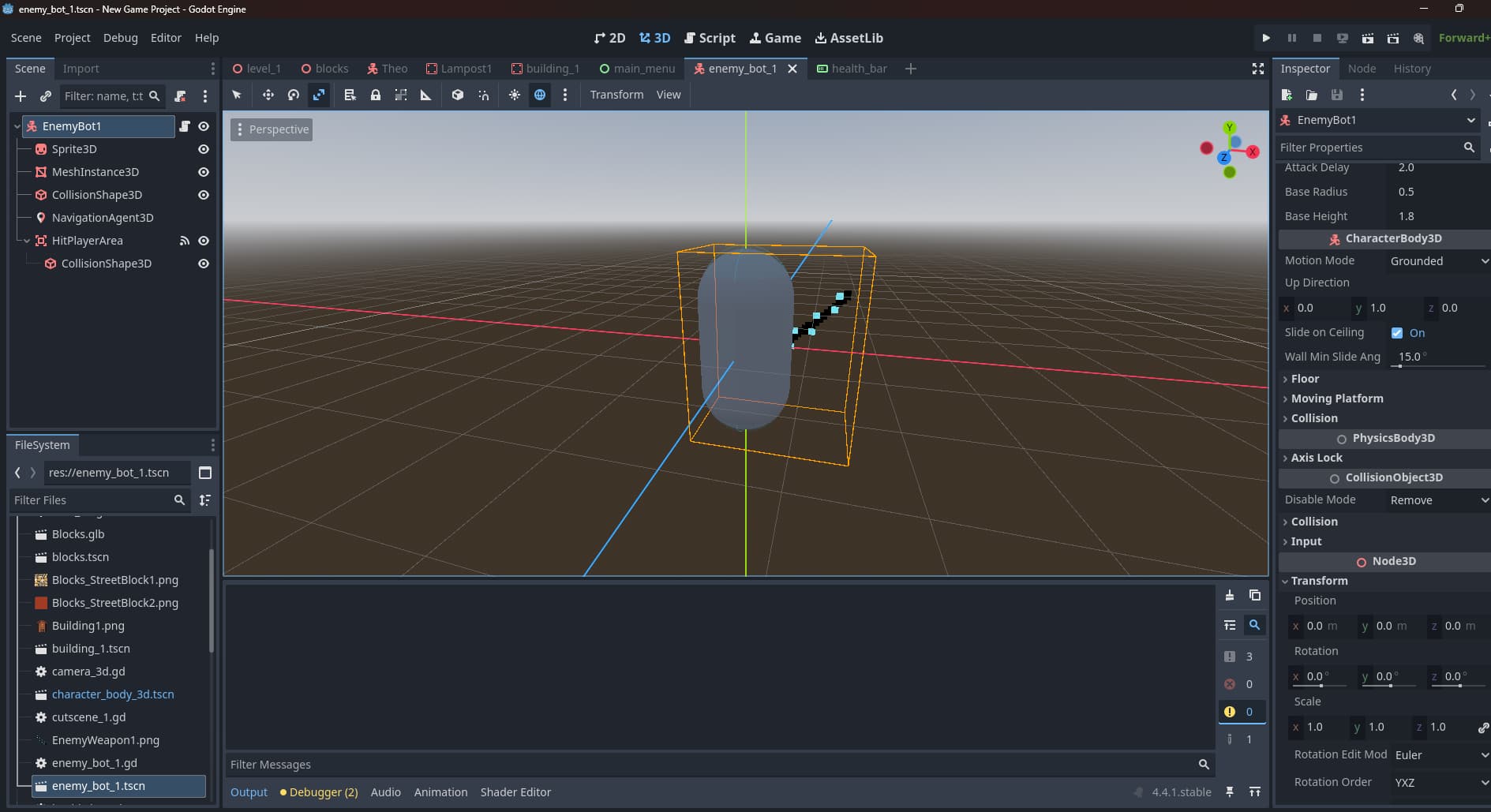Toggle the FileSystem split mode icon

[205, 473]
